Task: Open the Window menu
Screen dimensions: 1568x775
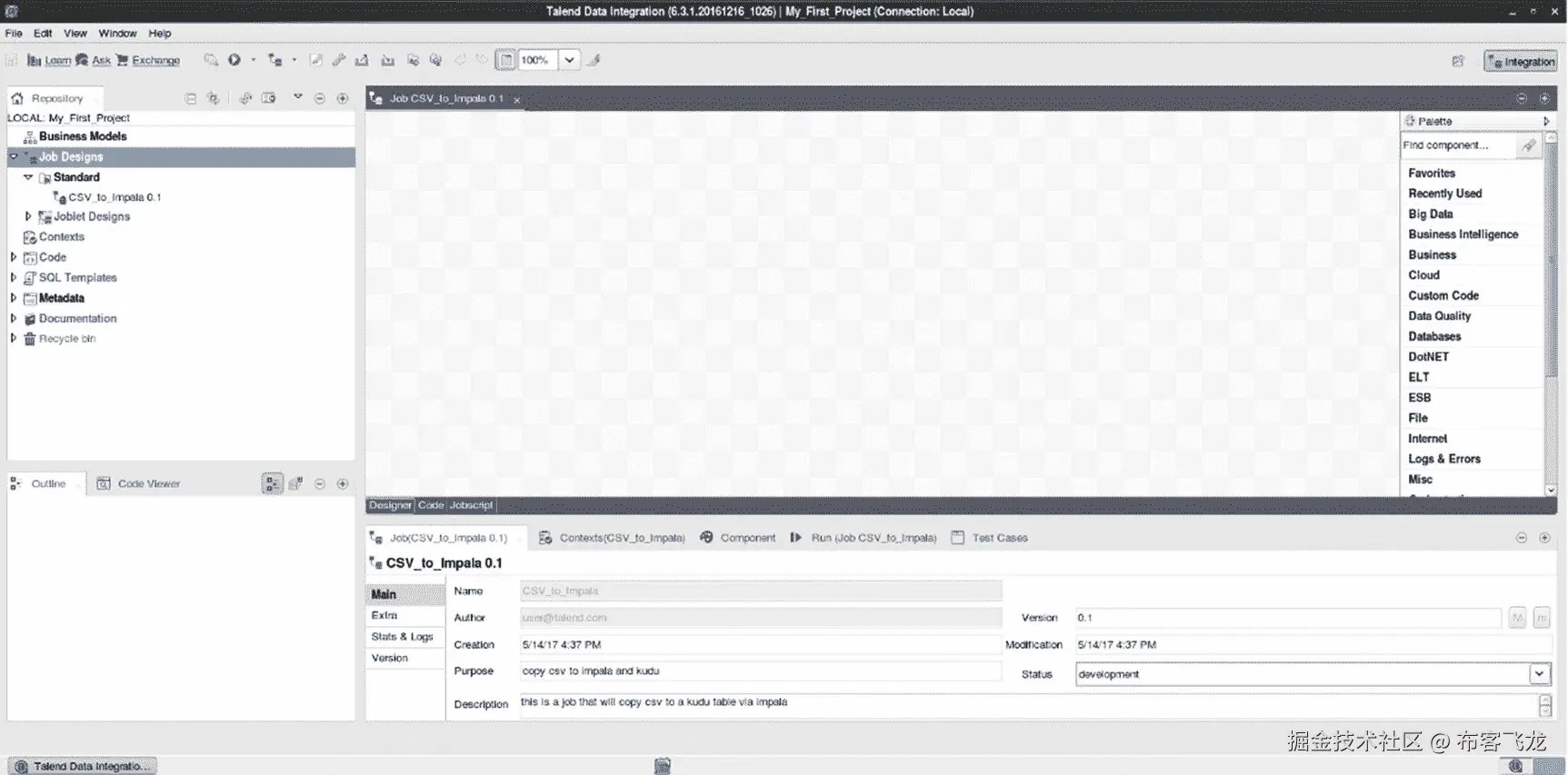Action: tap(117, 34)
